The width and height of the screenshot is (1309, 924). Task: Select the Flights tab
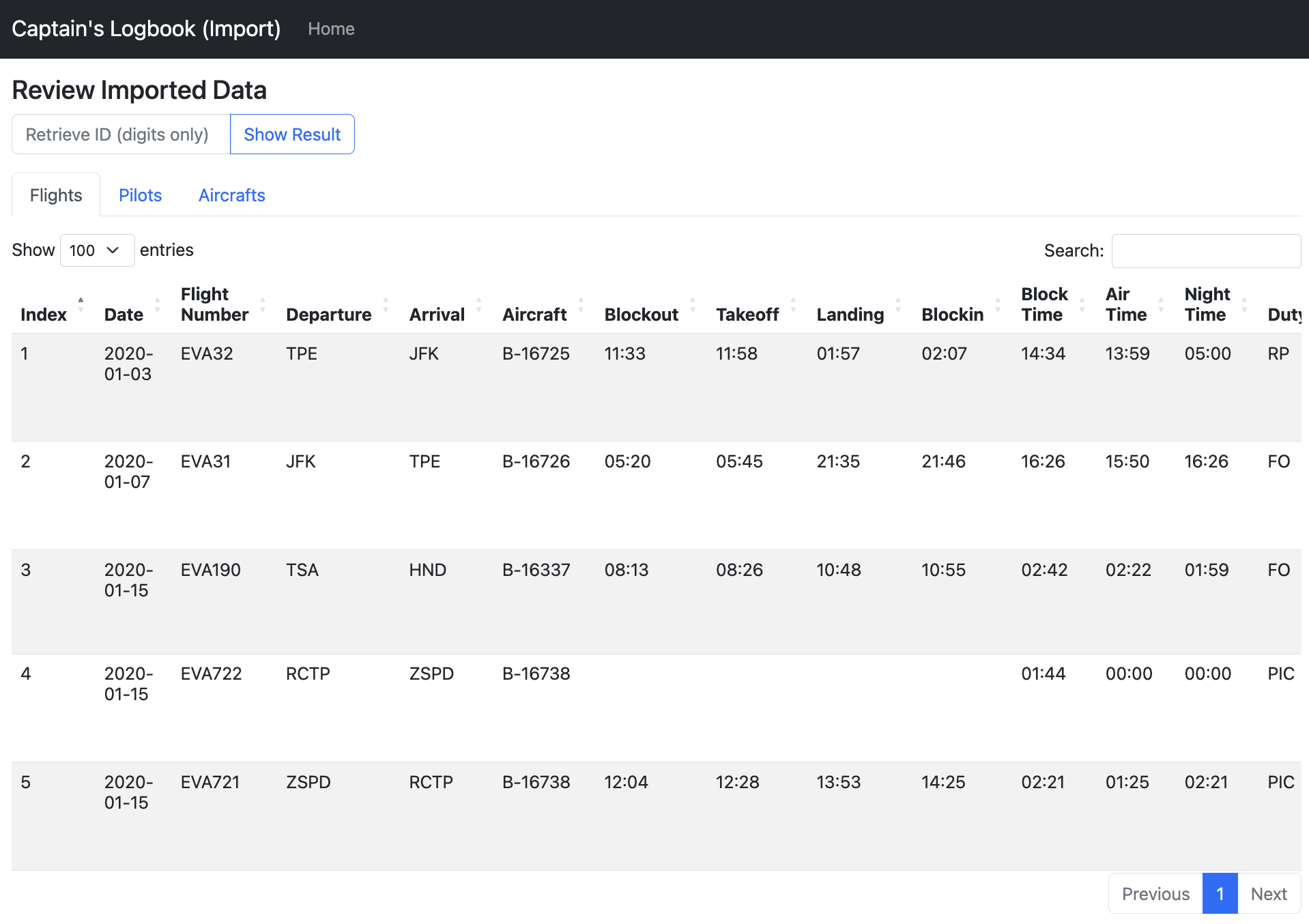point(56,195)
